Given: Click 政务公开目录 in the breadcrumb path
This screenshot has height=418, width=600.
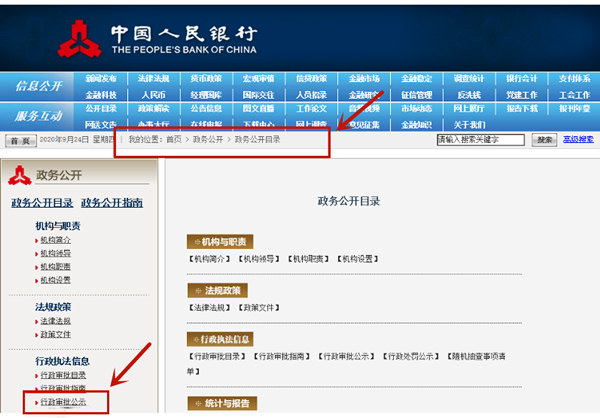Looking at the screenshot, I should point(257,139).
